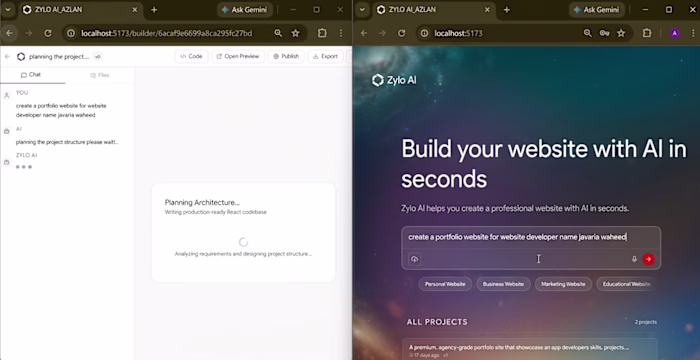Click bot icon beside AI message

pos(7,131)
